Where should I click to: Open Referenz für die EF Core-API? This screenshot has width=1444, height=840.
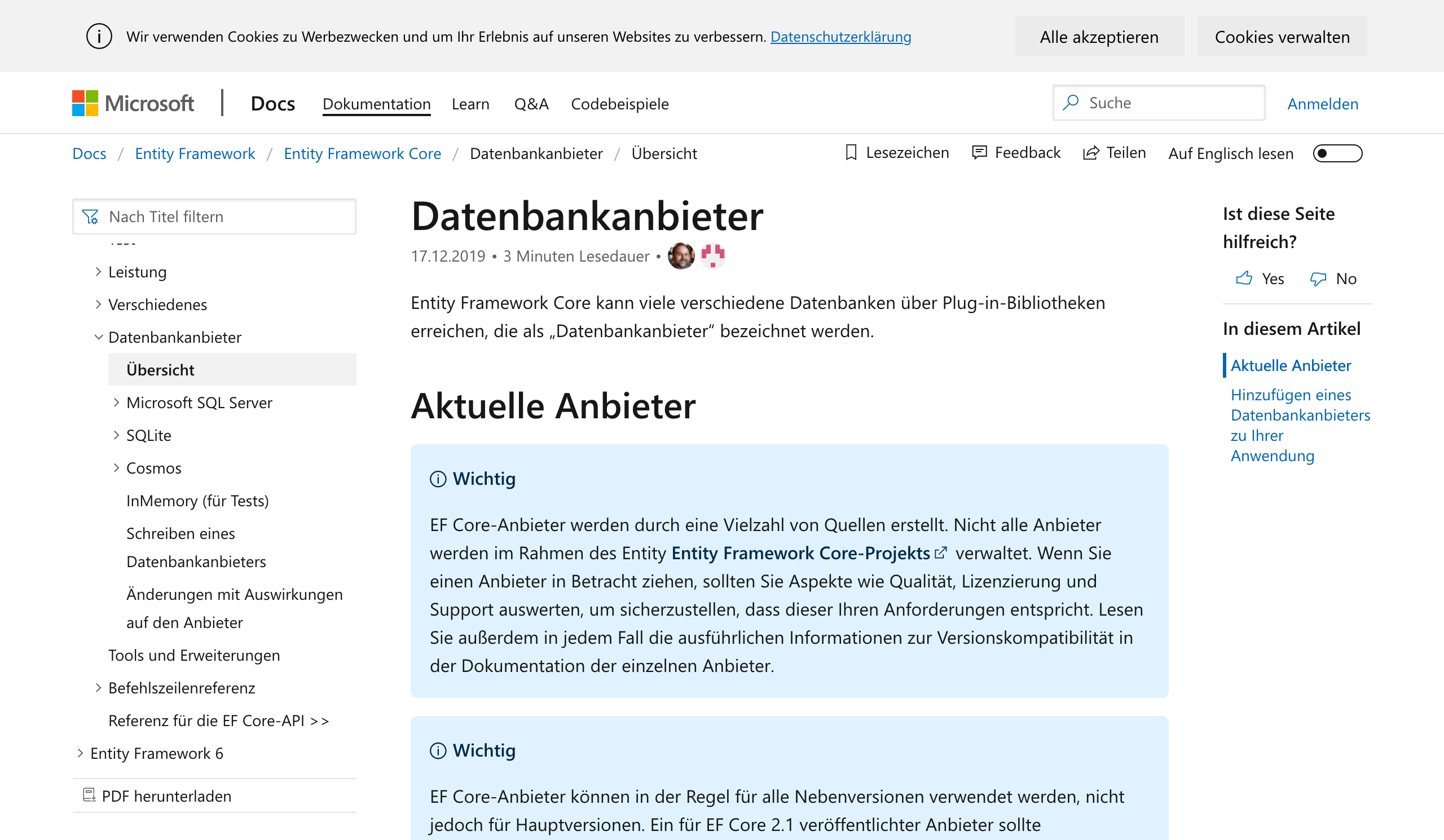(x=218, y=720)
